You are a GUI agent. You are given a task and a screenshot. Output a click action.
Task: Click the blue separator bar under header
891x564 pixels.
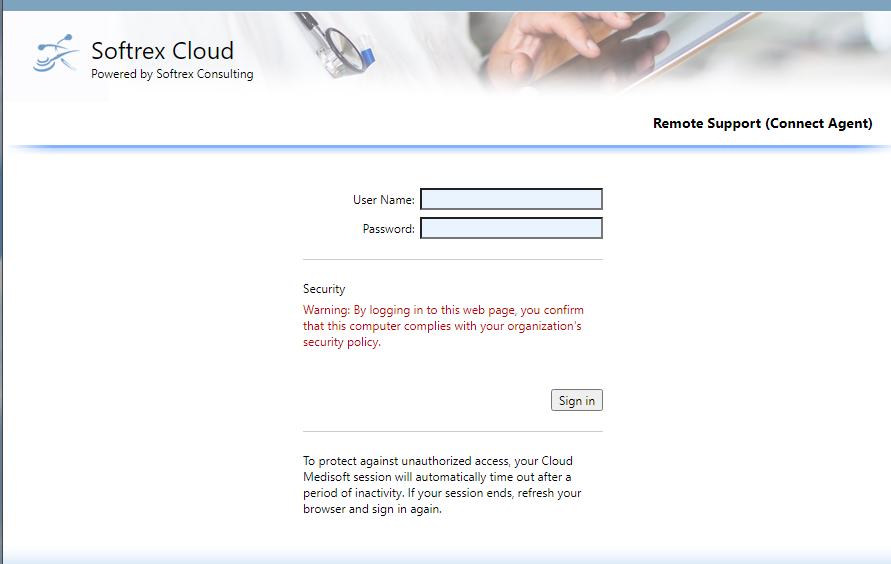(445, 147)
